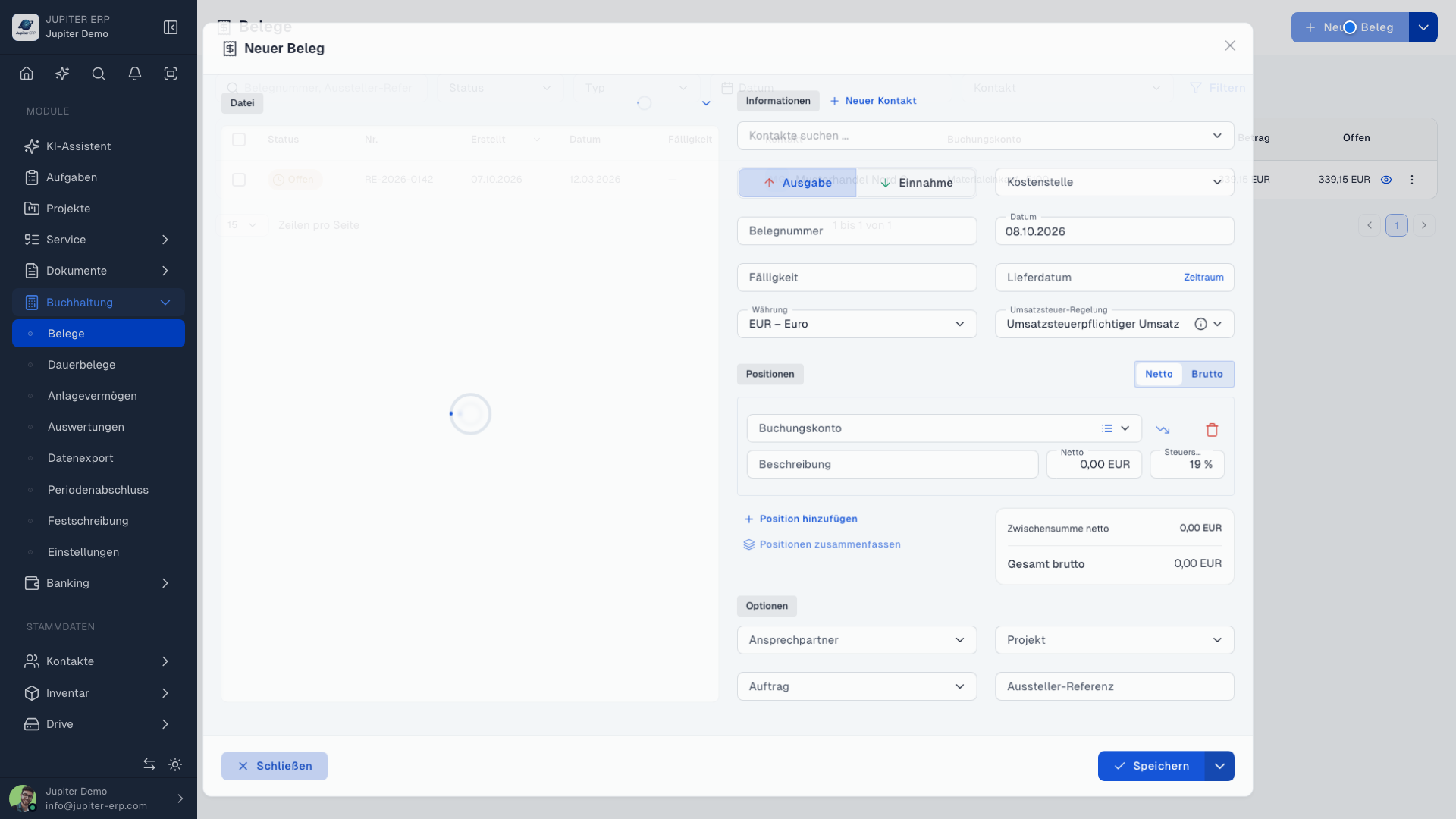Open Projekte module
Viewport: 1456px width, 819px height.
point(99,209)
